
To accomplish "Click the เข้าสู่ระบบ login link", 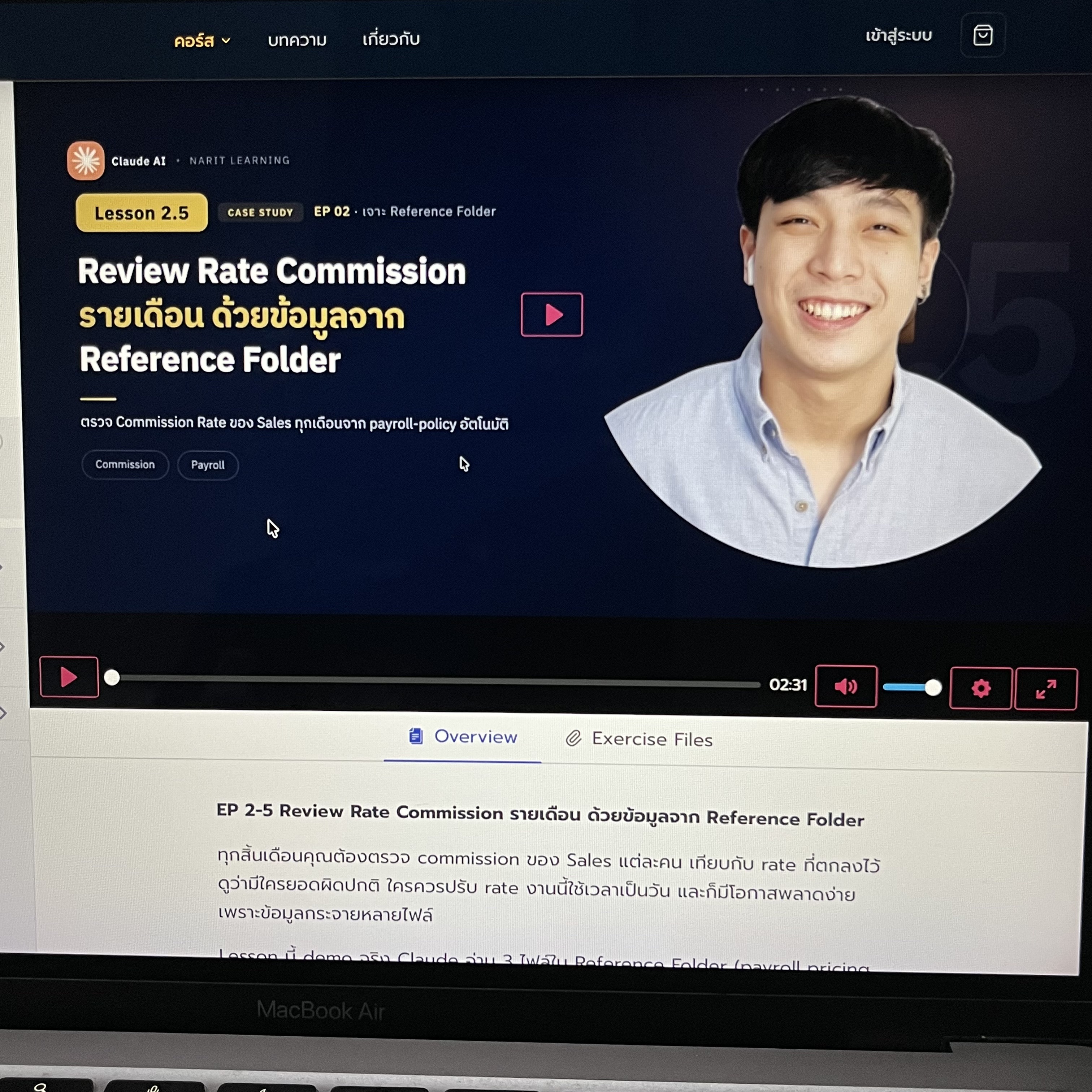I will pyautogui.click(x=898, y=36).
